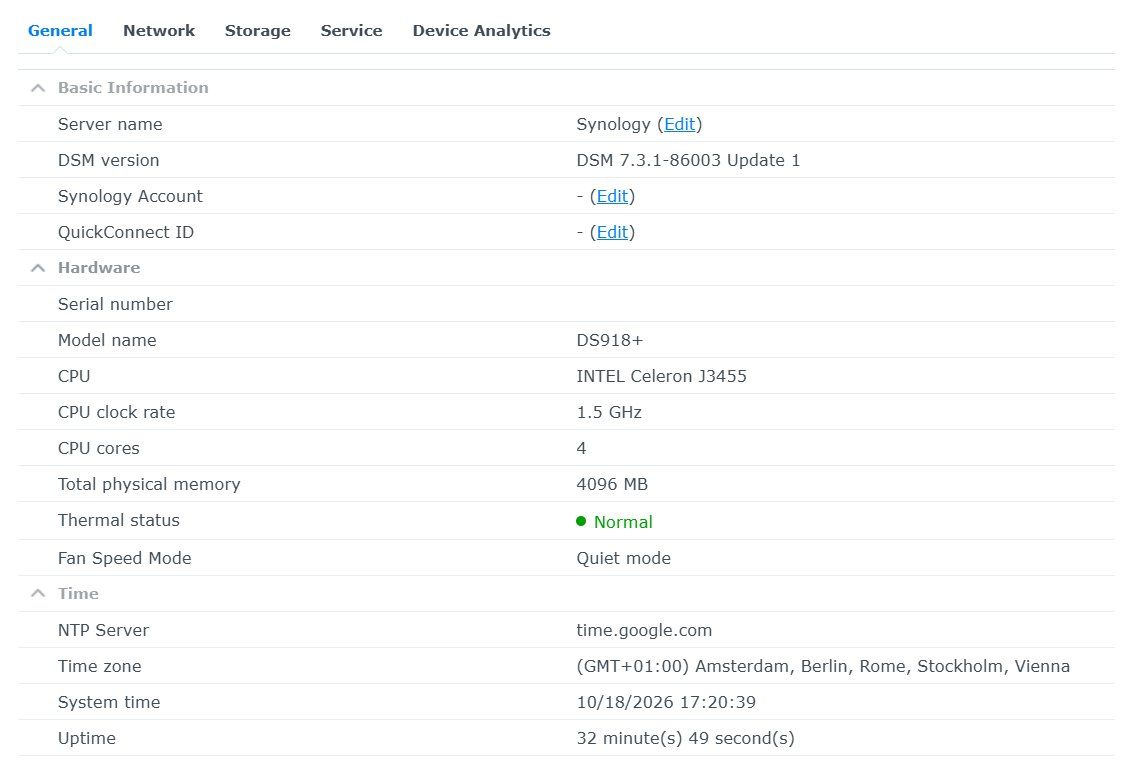Screen dimensions: 1121x770
Task: Edit the Server name
Action: tap(679, 124)
